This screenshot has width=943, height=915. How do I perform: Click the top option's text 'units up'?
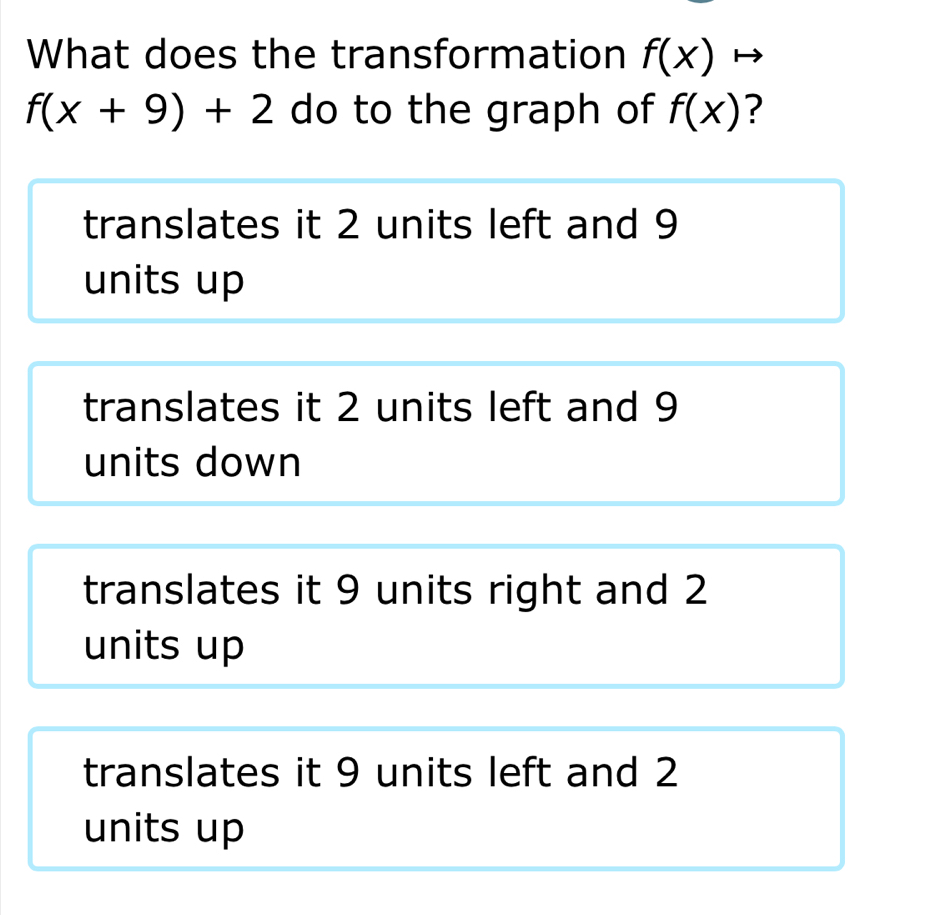coord(164,281)
